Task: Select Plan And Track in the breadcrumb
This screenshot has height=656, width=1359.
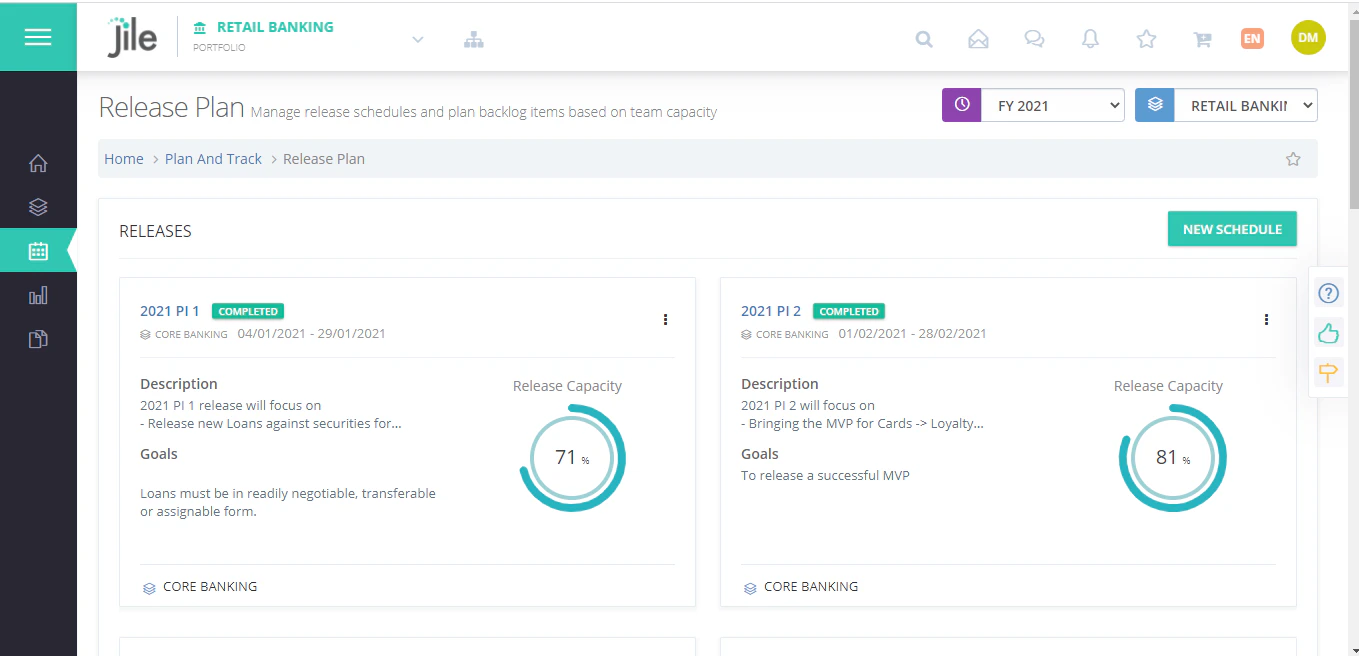Action: click(213, 158)
